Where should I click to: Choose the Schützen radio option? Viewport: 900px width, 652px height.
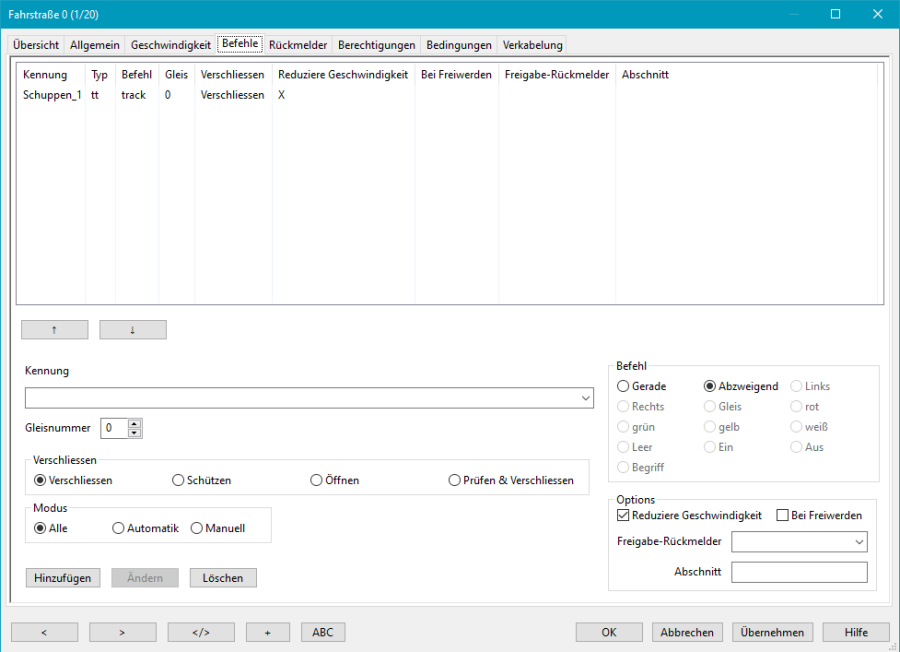tap(179, 480)
